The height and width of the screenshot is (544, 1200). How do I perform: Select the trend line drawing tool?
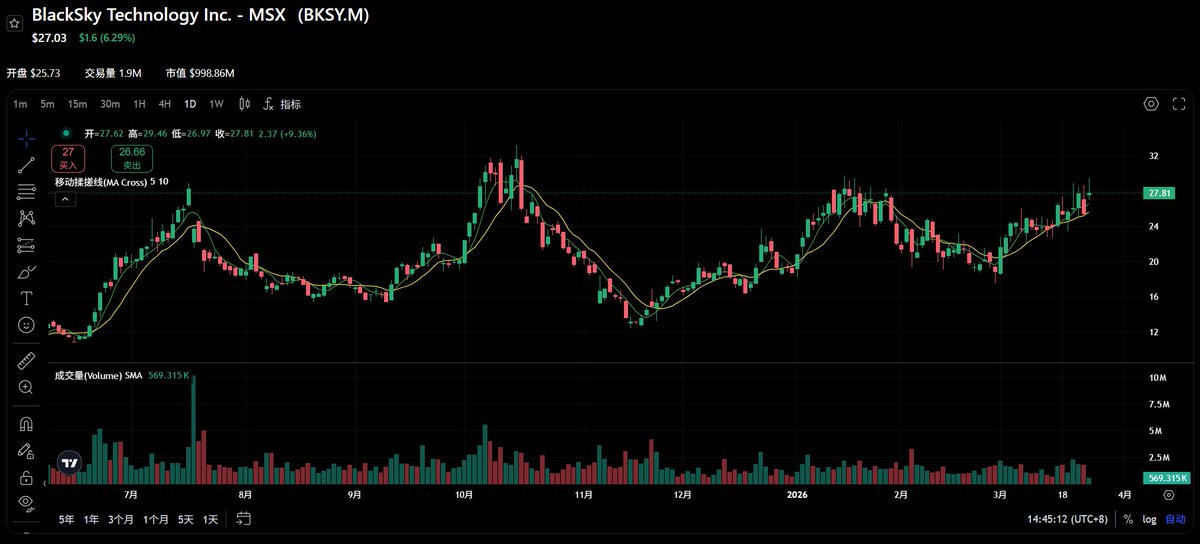tap(26, 165)
